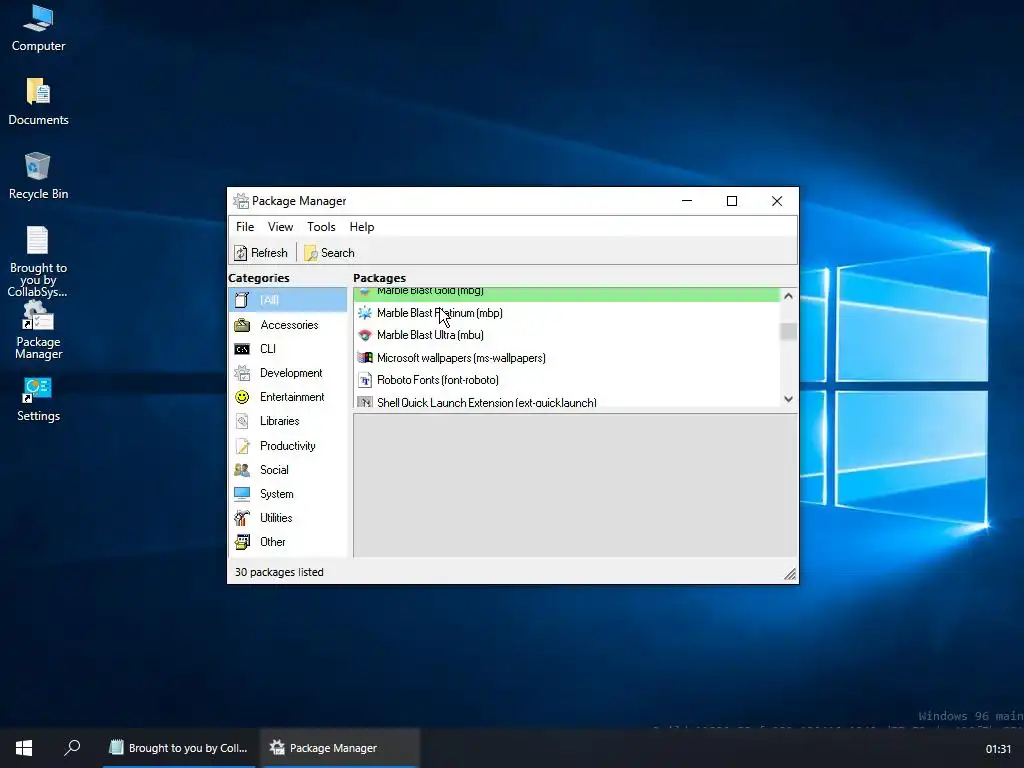This screenshot has width=1024, height=768.
Task: Select Microsoft wallpapers (ms-wallpapers) text
Action: tap(461, 358)
